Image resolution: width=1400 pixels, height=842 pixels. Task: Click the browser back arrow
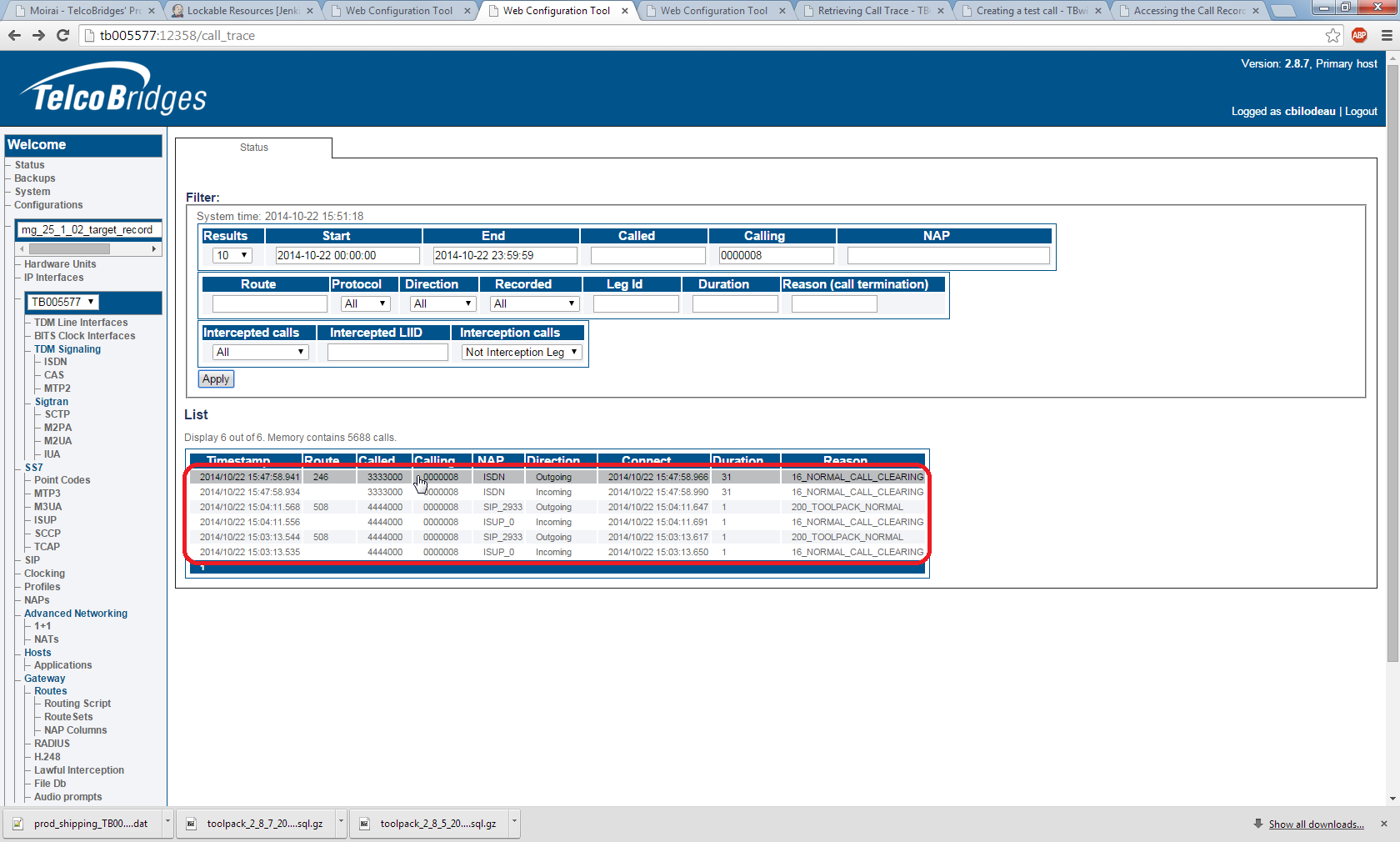point(14,35)
